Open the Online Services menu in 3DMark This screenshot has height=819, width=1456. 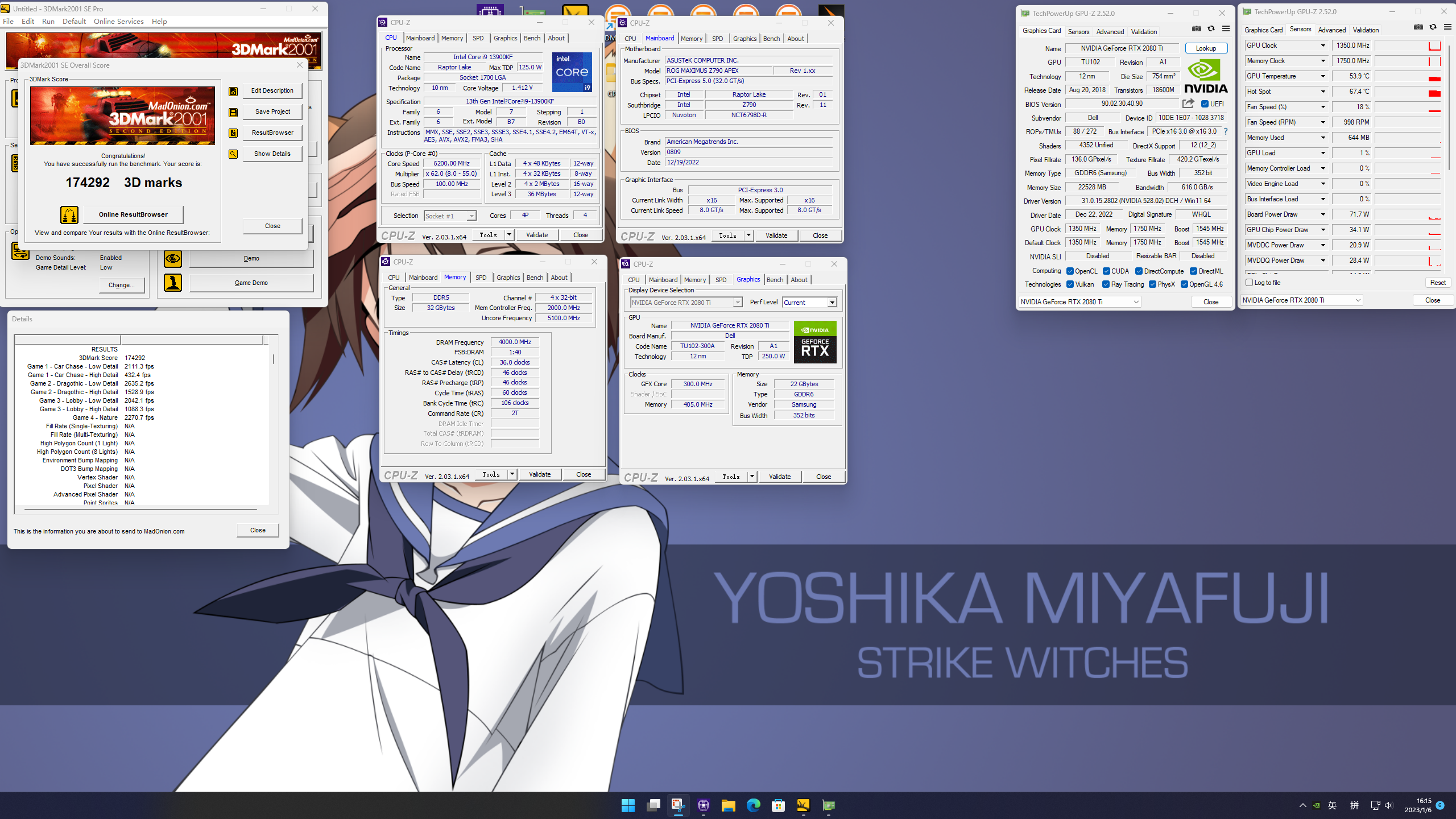point(118,22)
